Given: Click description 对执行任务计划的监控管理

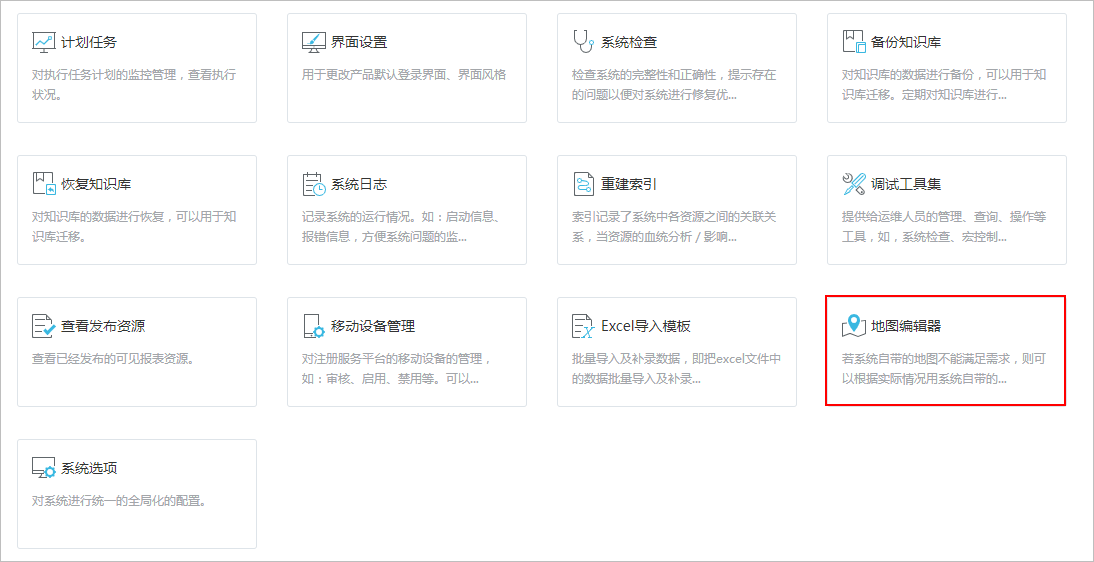Looking at the screenshot, I should click(134, 84).
